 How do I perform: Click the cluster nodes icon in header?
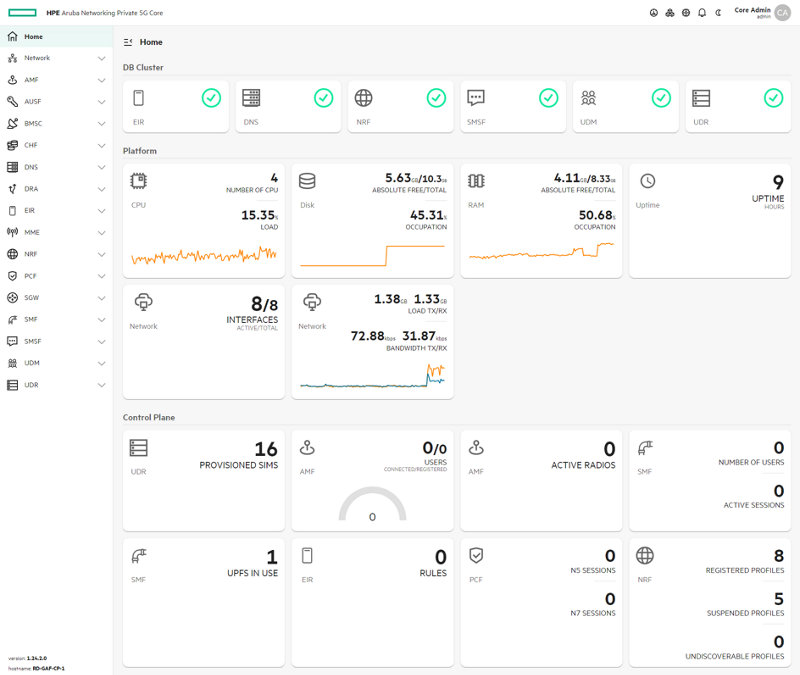[669, 12]
